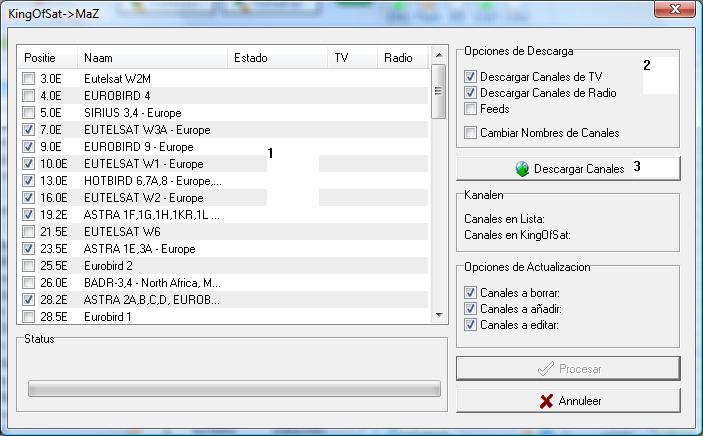Select the HOTBIRD 6,7A,8 - Europe row name
Viewport: 703px width, 436px height.
tap(152, 181)
